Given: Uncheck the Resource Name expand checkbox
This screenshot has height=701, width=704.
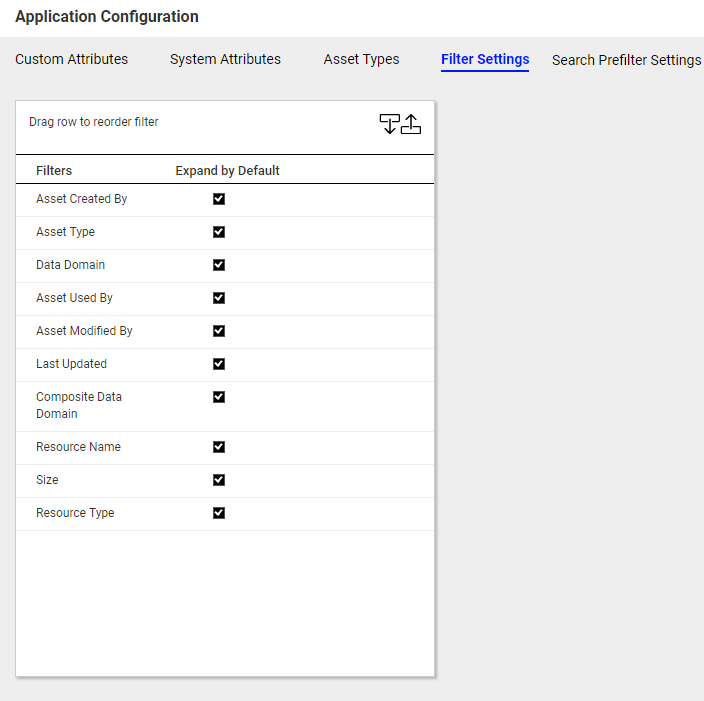Looking at the screenshot, I should [219, 447].
